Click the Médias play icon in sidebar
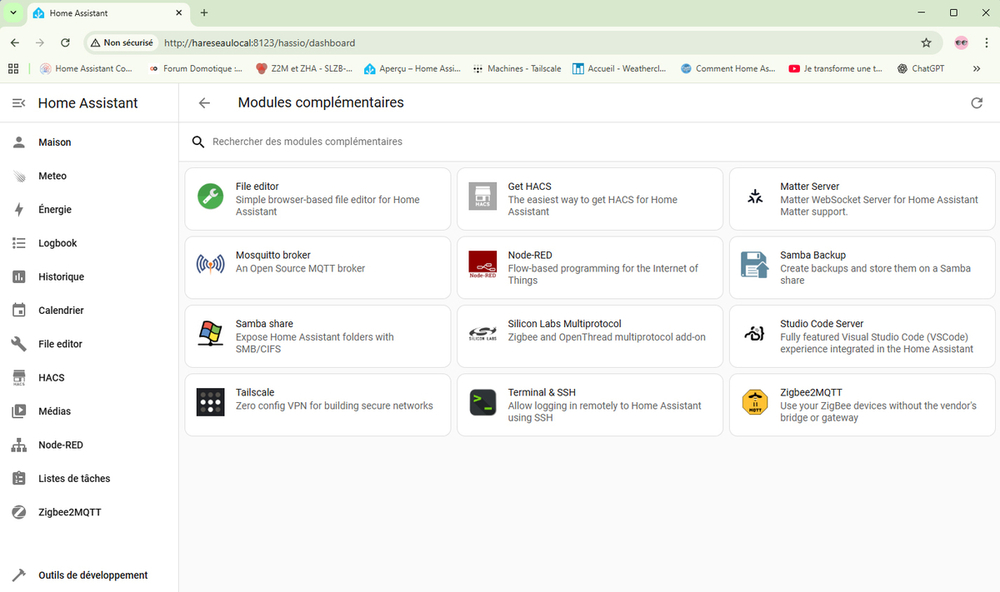This screenshot has height=592, width=1000. [19, 411]
